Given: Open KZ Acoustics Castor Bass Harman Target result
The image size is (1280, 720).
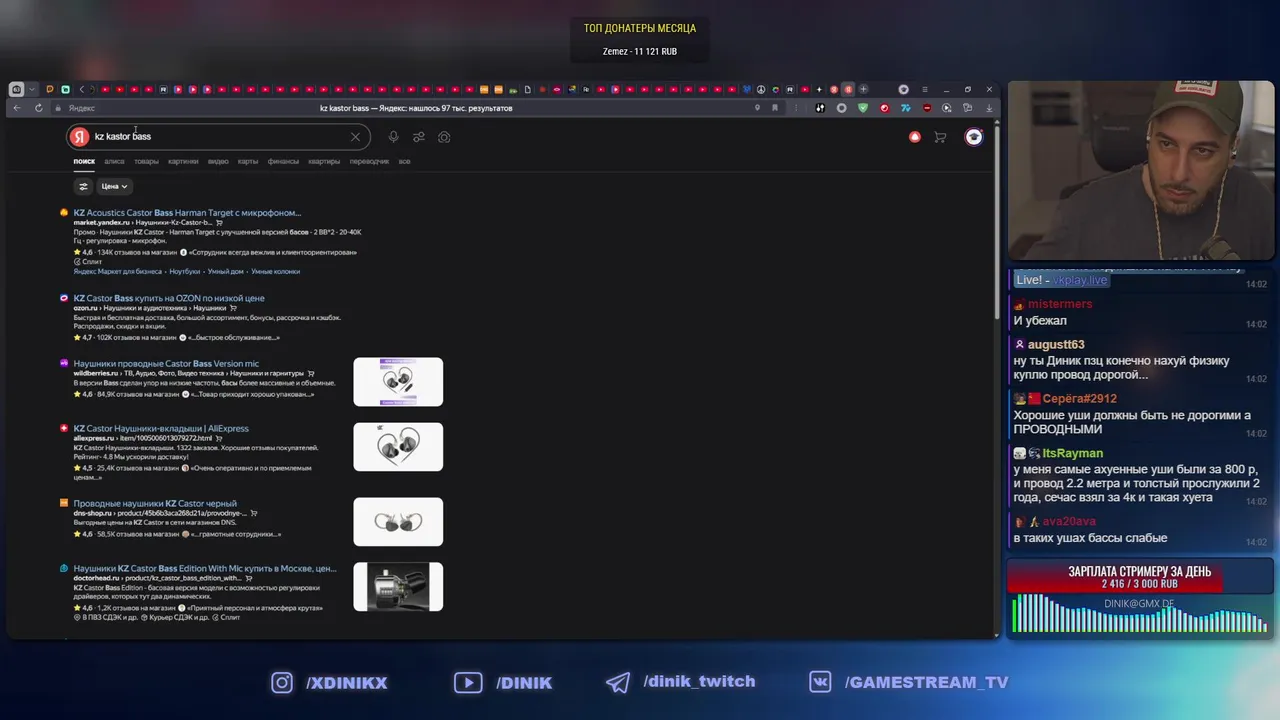Looking at the screenshot, I should [187, 213].
